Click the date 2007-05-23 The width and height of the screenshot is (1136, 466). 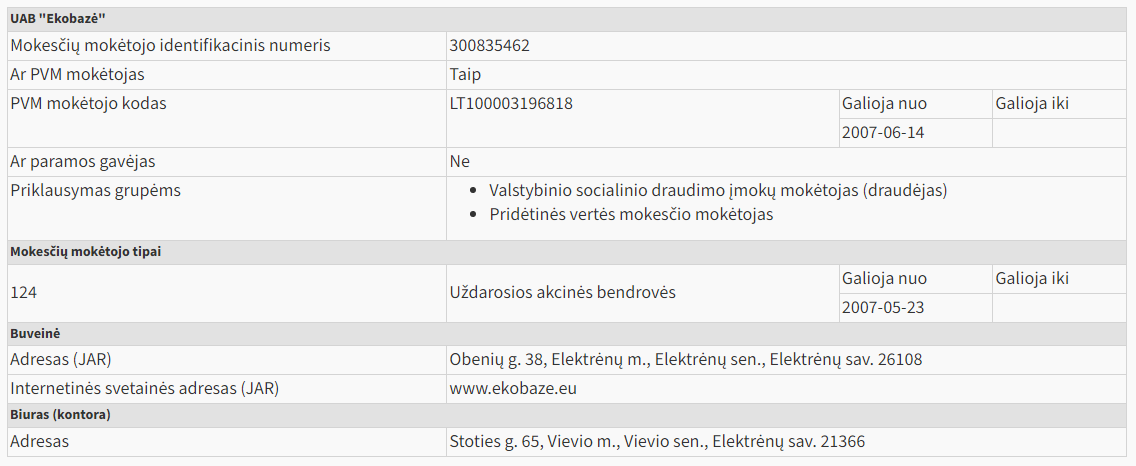click(883, 307)
